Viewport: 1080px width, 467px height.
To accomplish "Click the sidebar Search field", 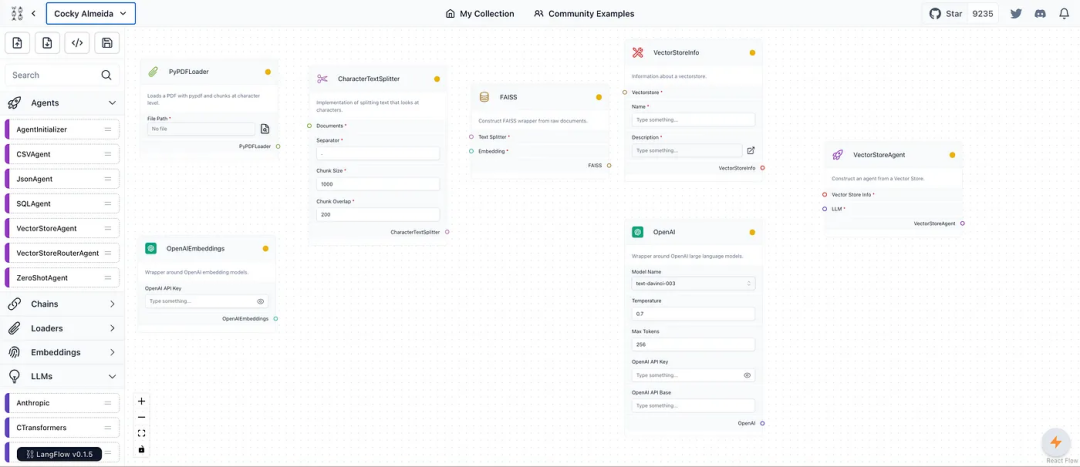I will [x=62, y=75].
